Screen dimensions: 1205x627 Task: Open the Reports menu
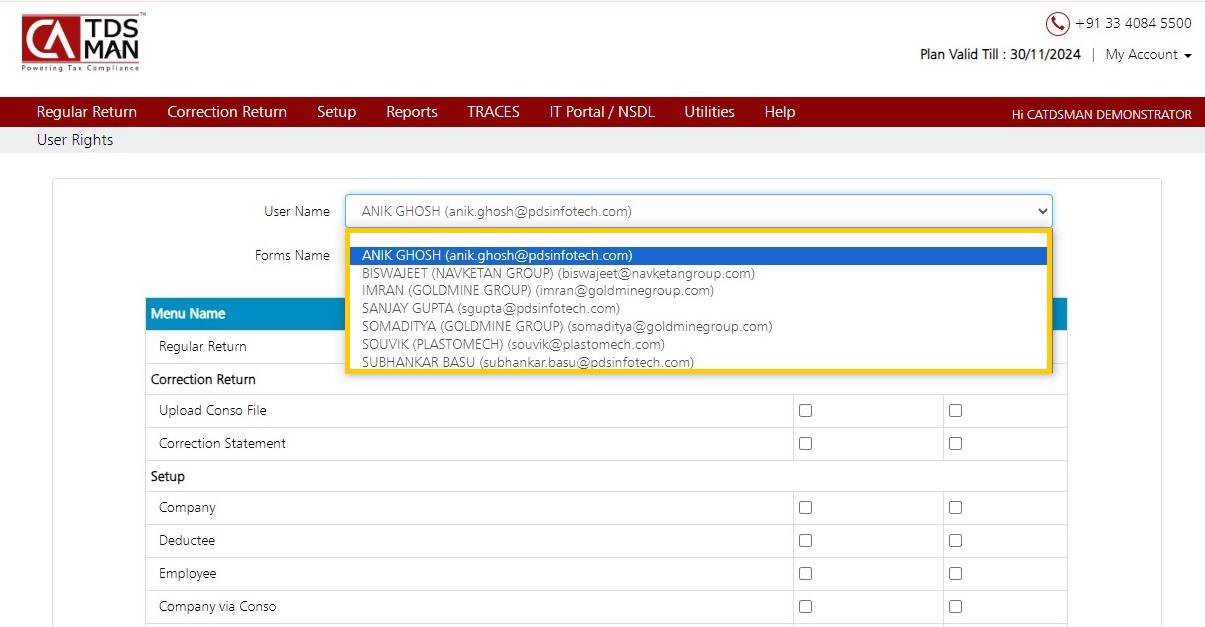412,112
